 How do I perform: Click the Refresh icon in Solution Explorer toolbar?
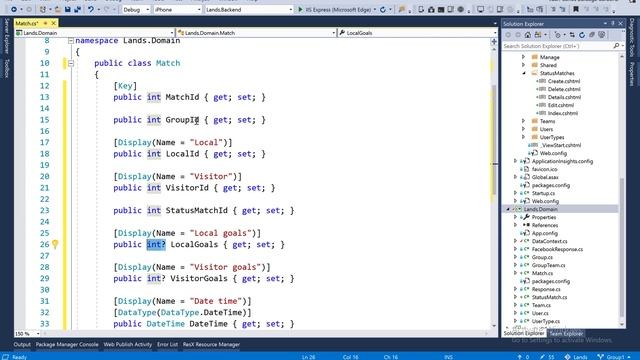(582, 35)
